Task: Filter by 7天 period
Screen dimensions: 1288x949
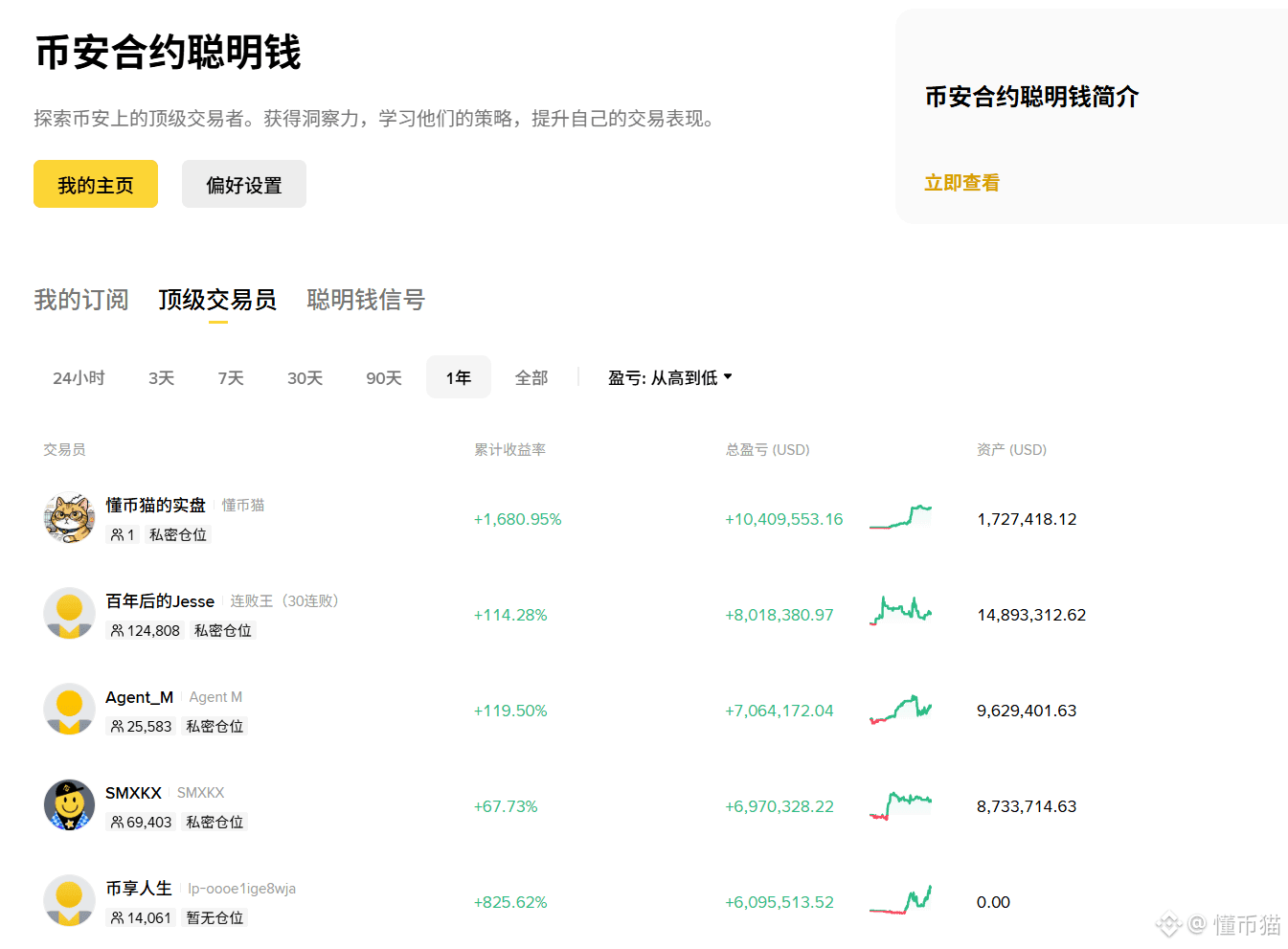Action: click(x=231, y=378)
